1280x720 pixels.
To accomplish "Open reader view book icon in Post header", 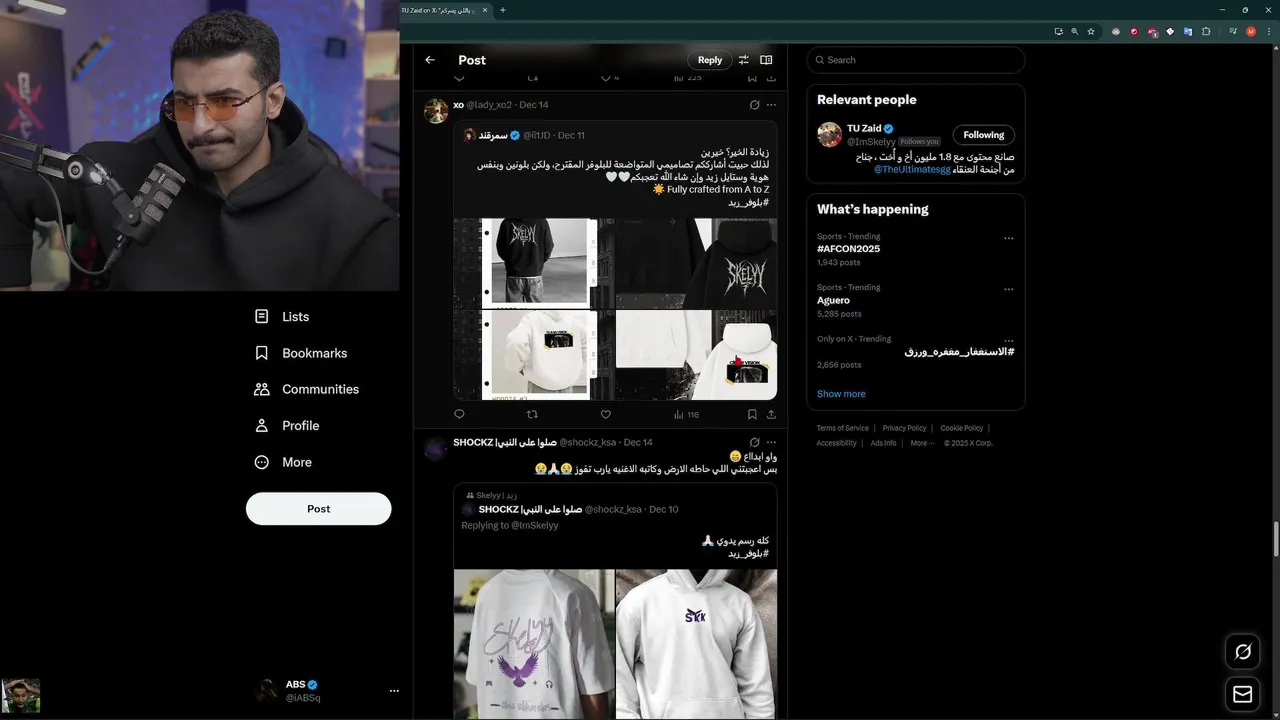I will coord(766,60).
